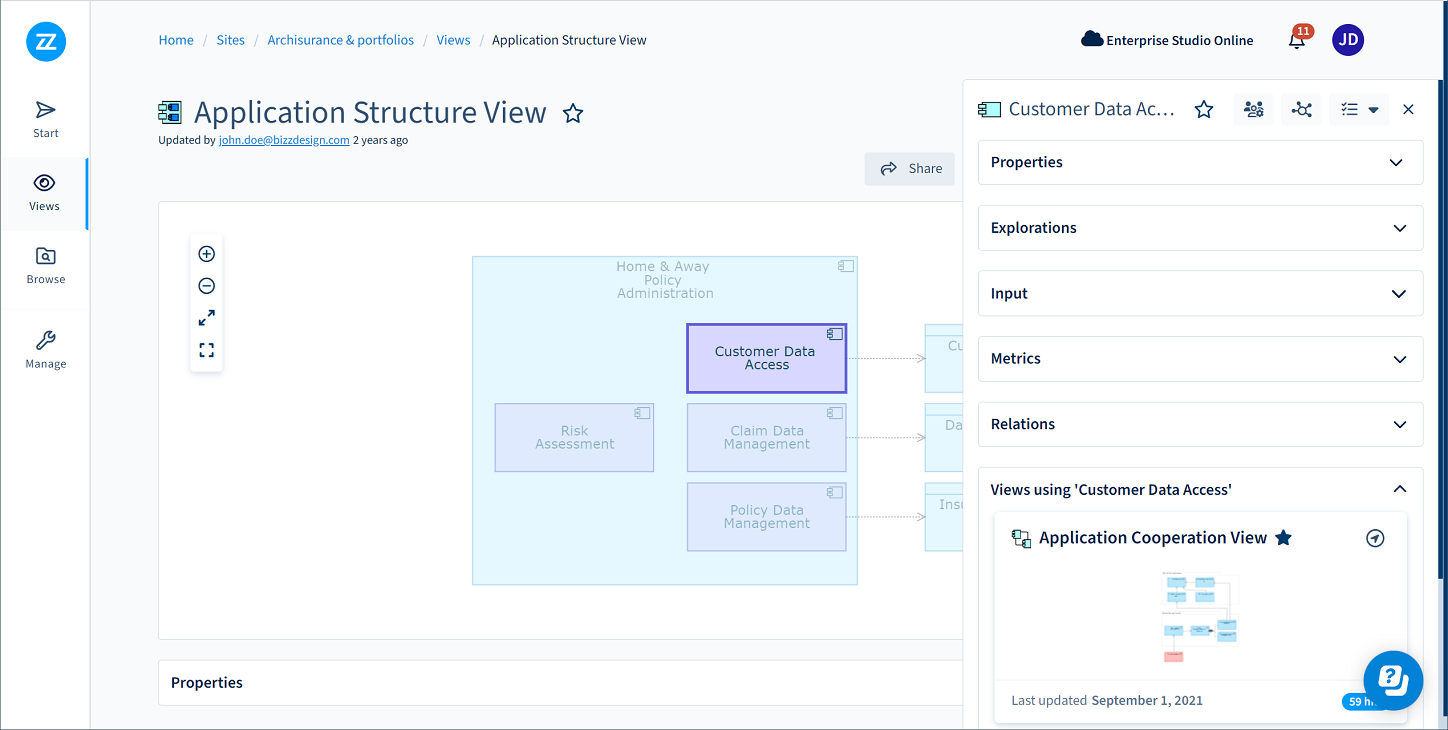Open the help chat bubble icon
The height and width of the screenshot is (730, 1448).
1392,679
